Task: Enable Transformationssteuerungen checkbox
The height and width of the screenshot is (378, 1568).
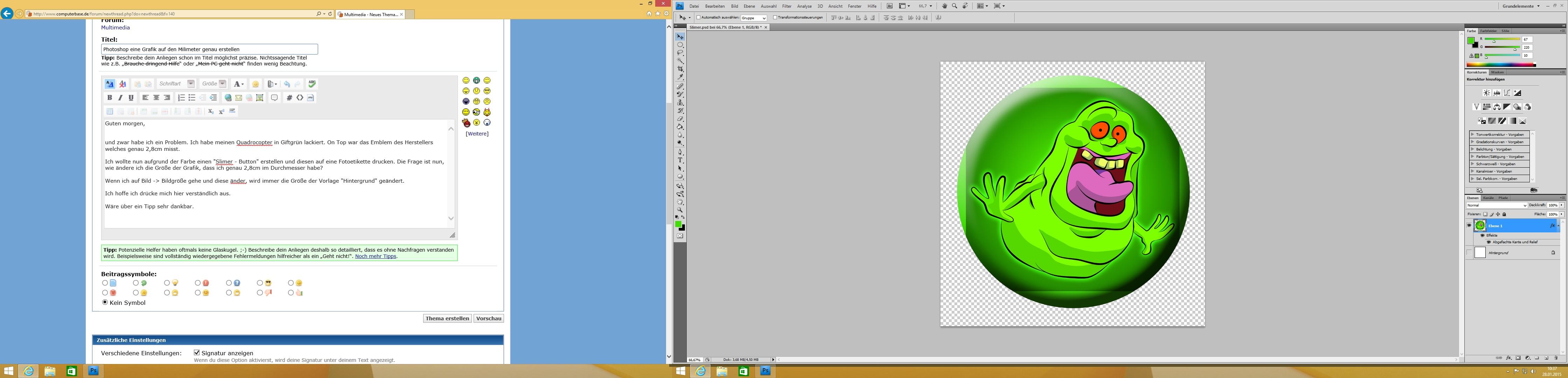Action: coord(775,17)
